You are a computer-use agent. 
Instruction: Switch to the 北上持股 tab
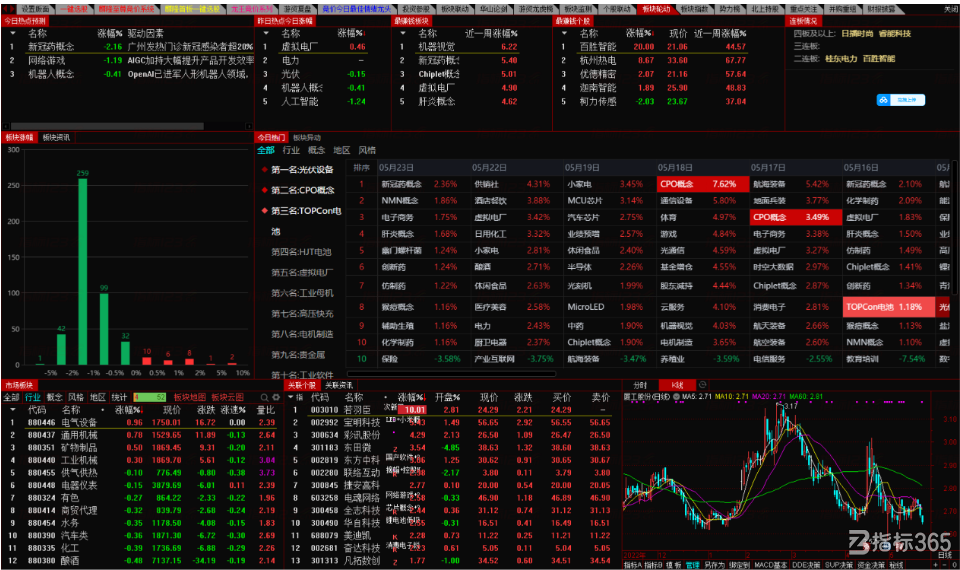[765, 9]
